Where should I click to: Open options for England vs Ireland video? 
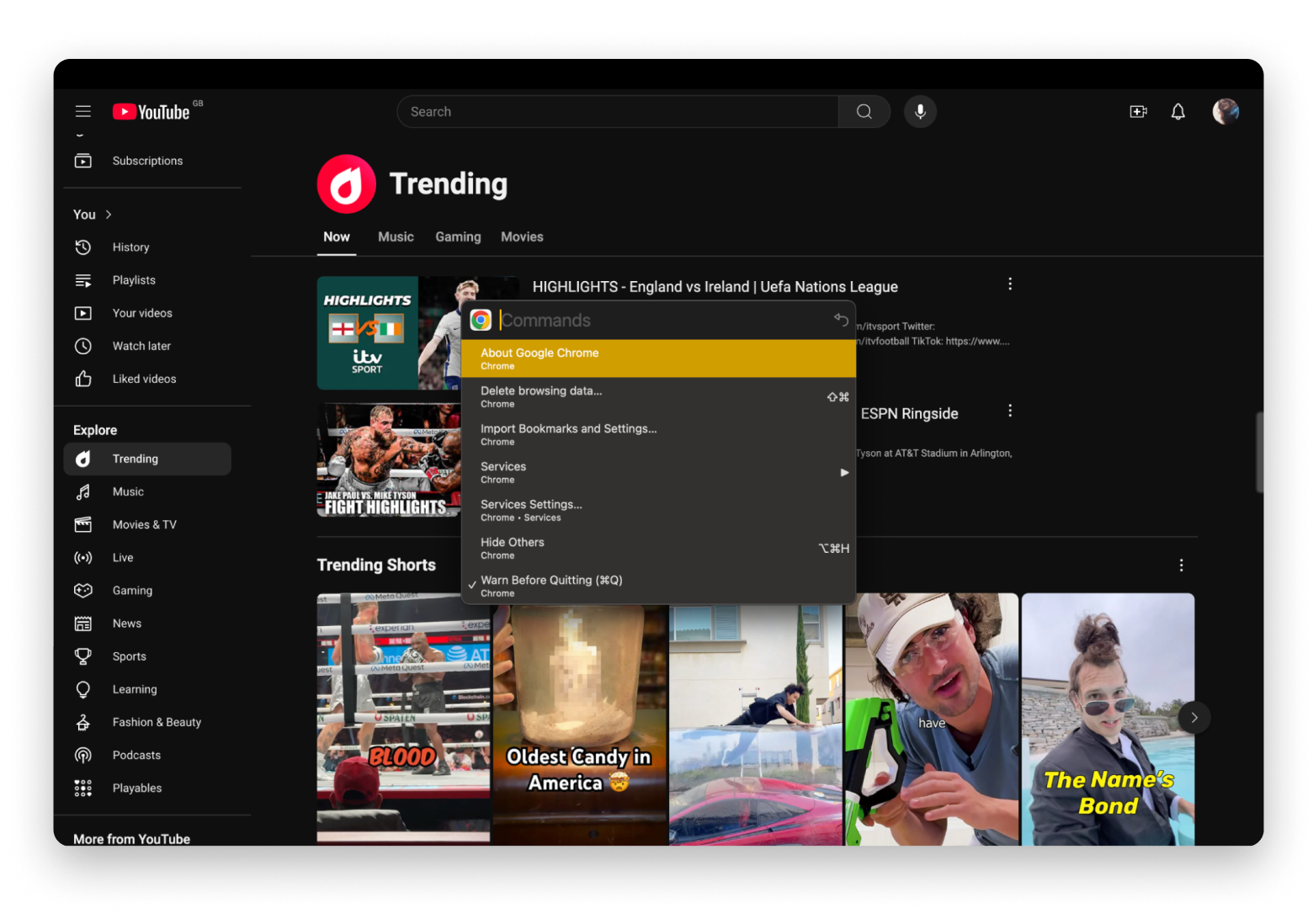[1010, 284]
